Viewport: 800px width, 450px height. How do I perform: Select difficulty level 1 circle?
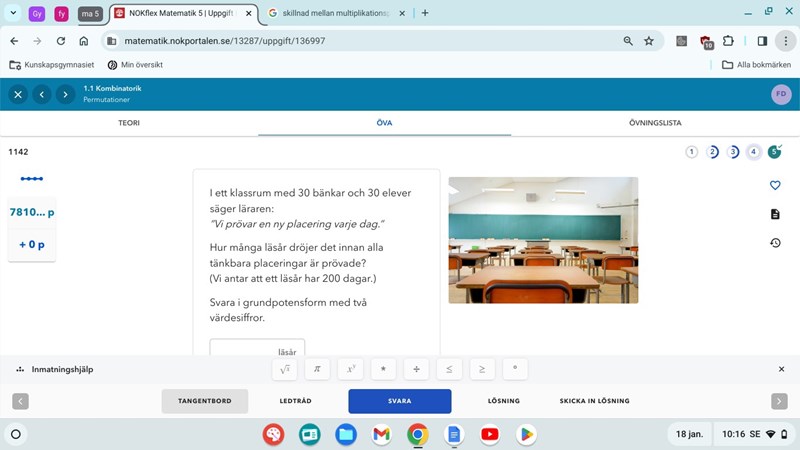tap(692, 152)
